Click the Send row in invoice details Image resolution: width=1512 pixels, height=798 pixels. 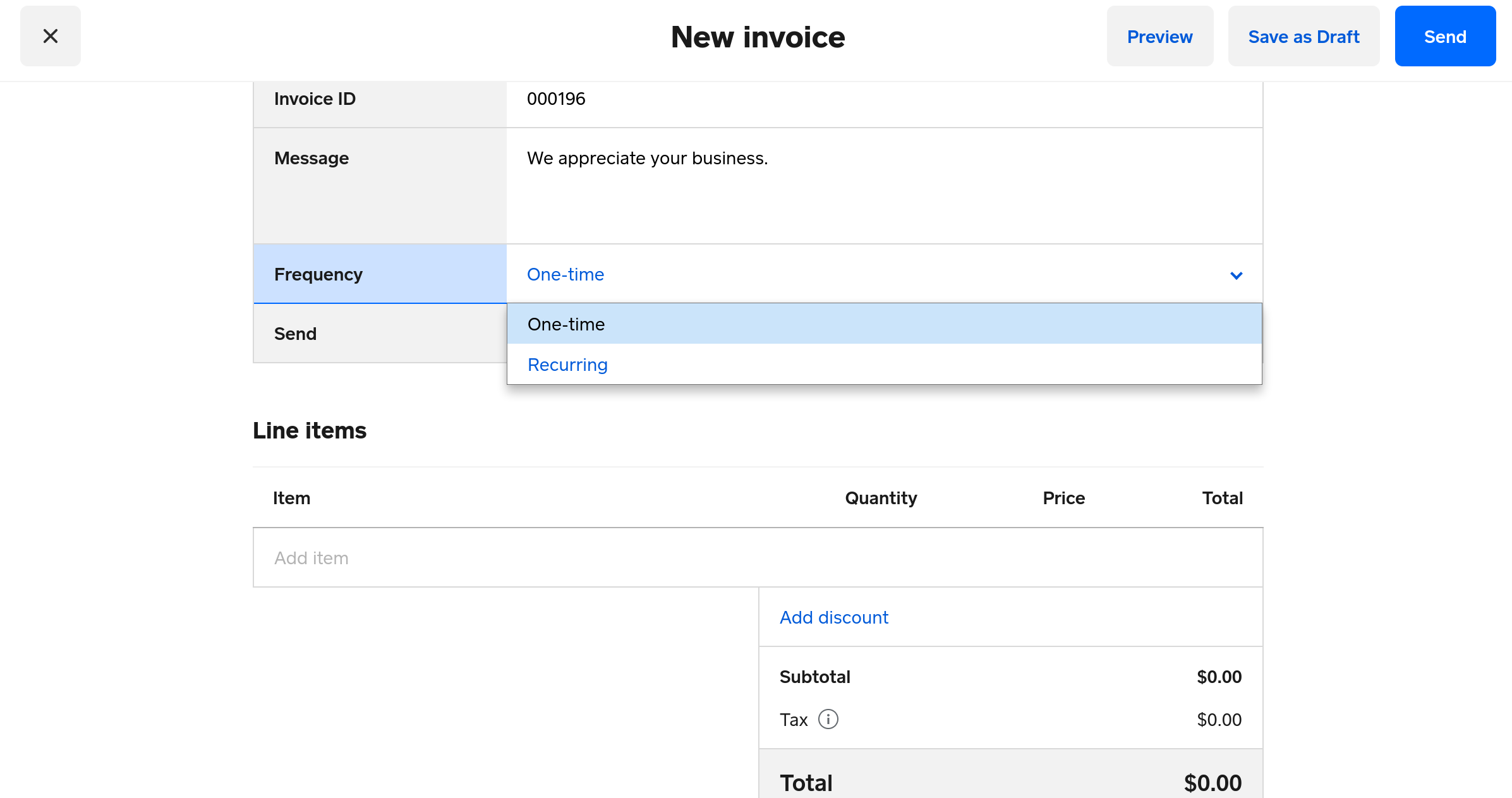(295, 333)
